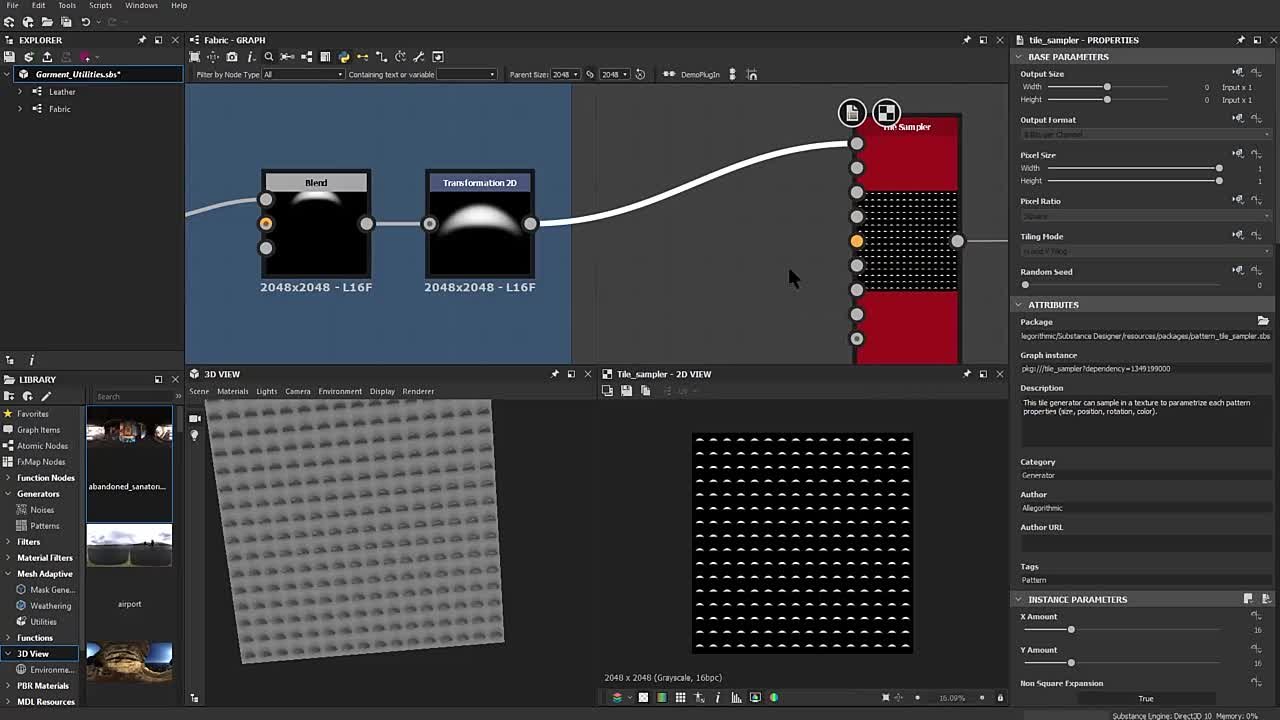The image size is (1280, 720).
Task: Toggle the Non Square Expansion True button
Action: [1145, 699]
